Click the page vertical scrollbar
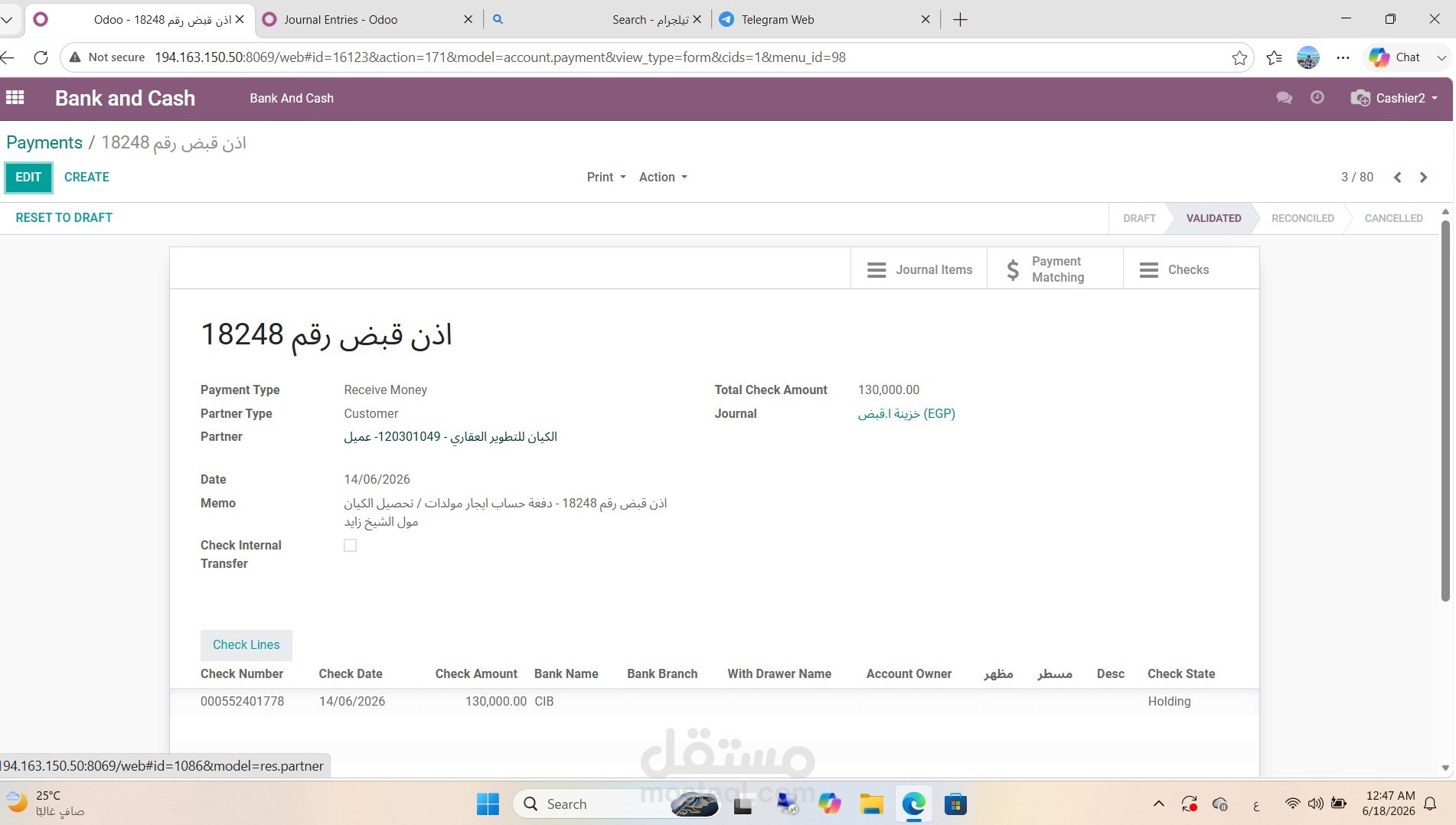This screenshot has width=1456, height=825. [x=1445, y=410]
